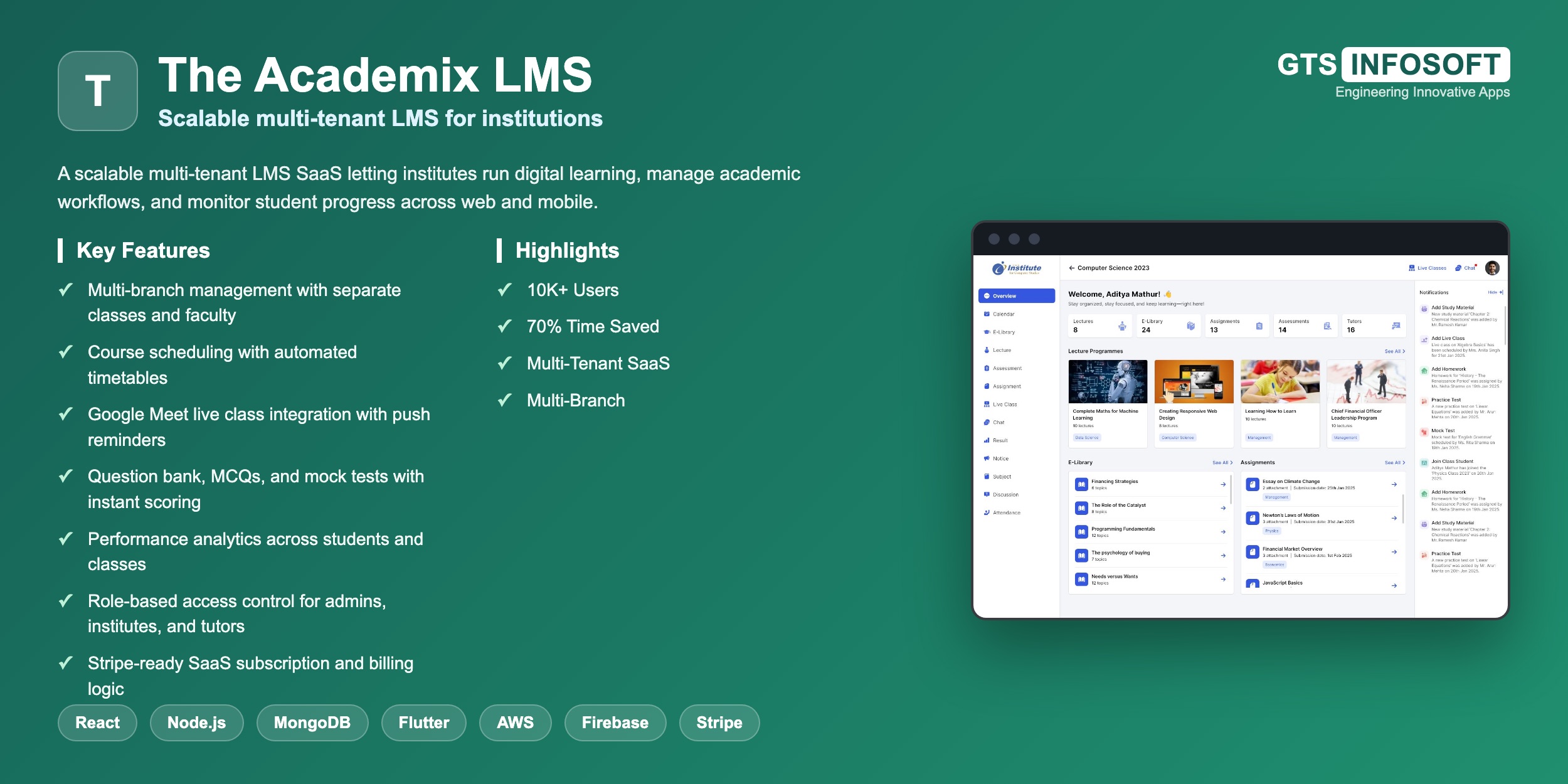
Task: Click the E-Library list scrollbar
Action: [x=1231, y=490]
